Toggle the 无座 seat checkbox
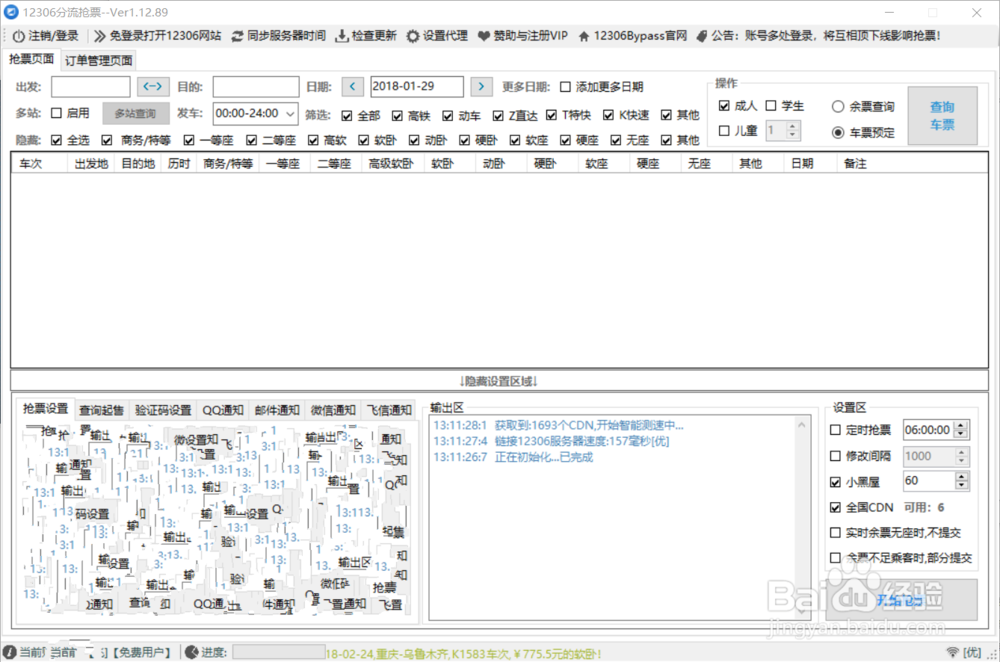 click(x=615, y=140)
